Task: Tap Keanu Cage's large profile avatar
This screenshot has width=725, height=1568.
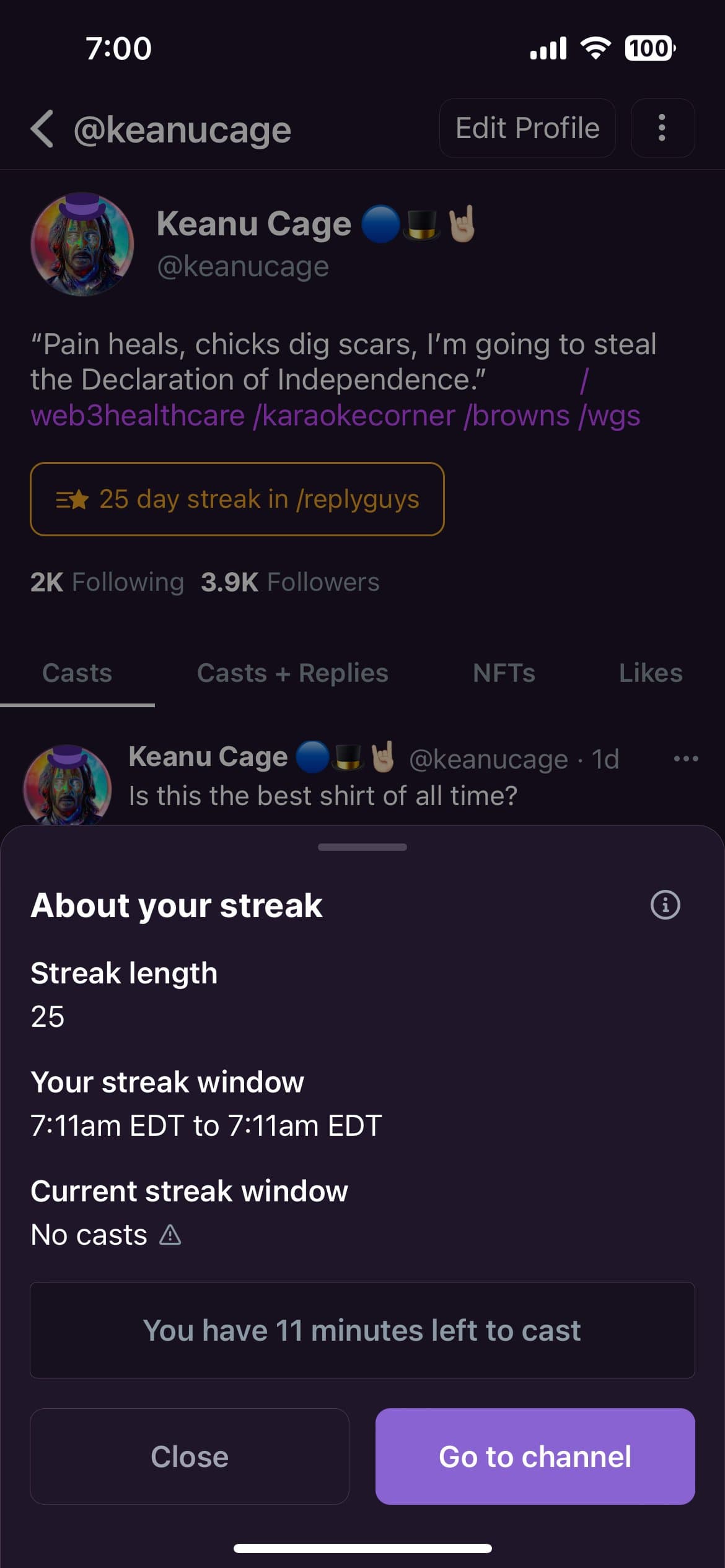Action: click(82, 245)
